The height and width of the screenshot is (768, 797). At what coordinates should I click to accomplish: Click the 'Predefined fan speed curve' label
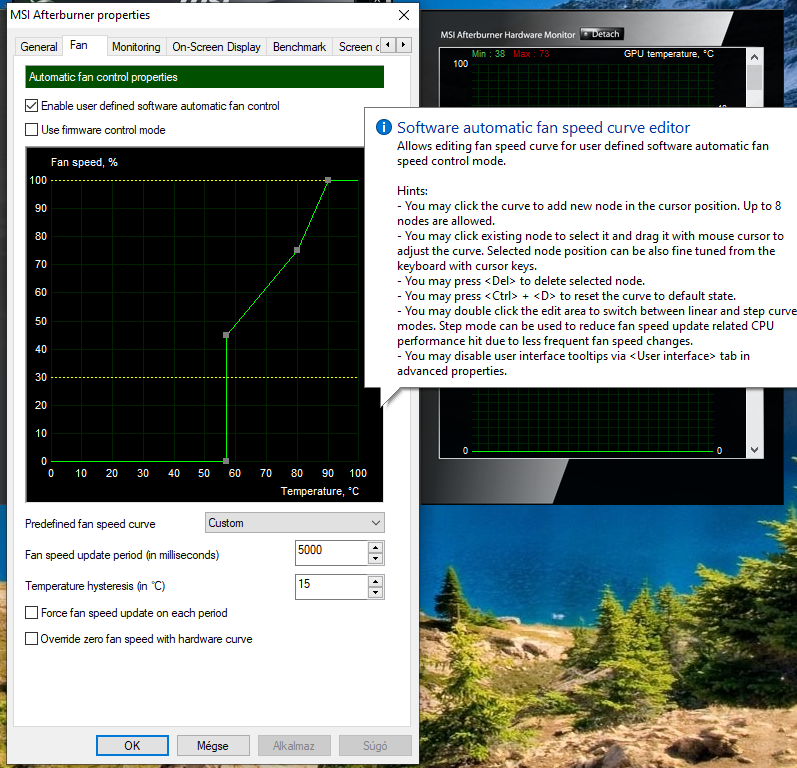click(x=90, y=524)
